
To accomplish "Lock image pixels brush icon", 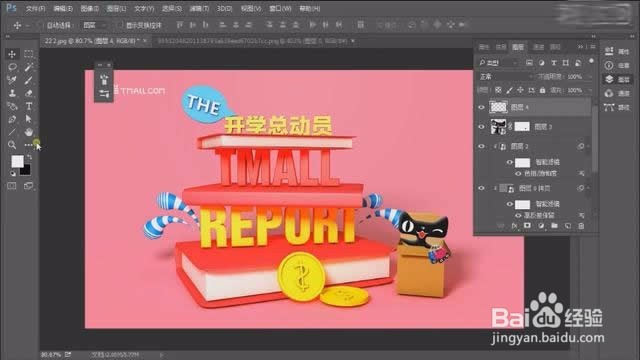I will pos(509,90).
